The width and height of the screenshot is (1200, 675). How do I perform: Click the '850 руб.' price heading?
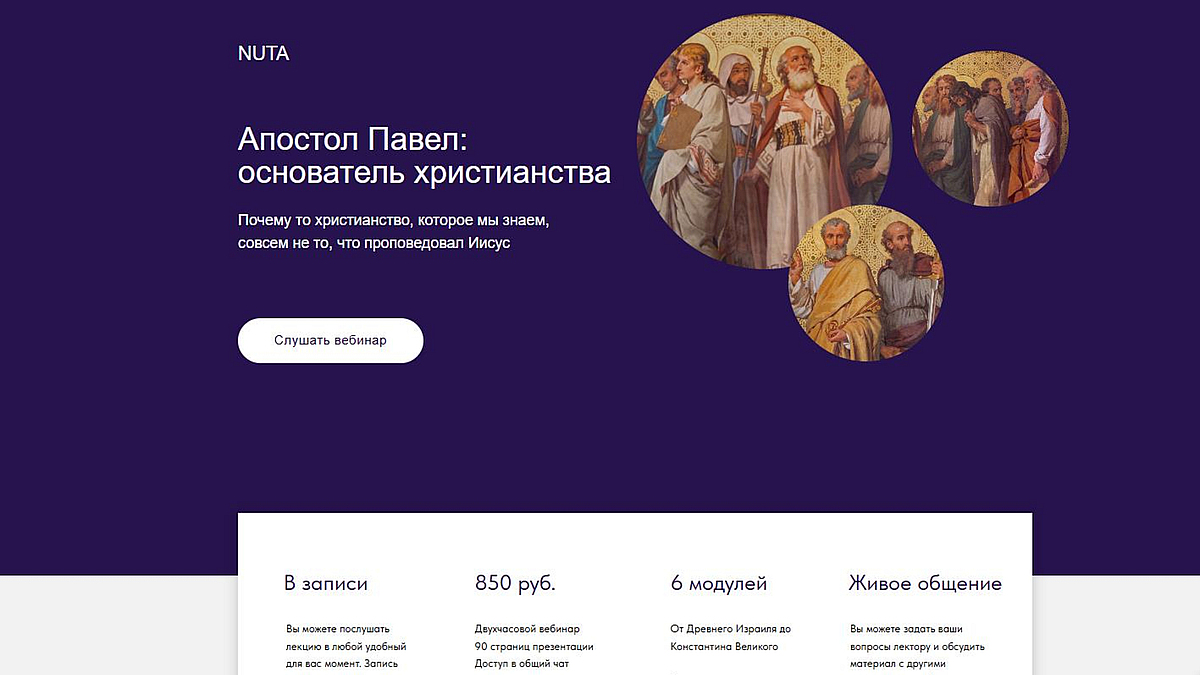click(x=515, y=583)
